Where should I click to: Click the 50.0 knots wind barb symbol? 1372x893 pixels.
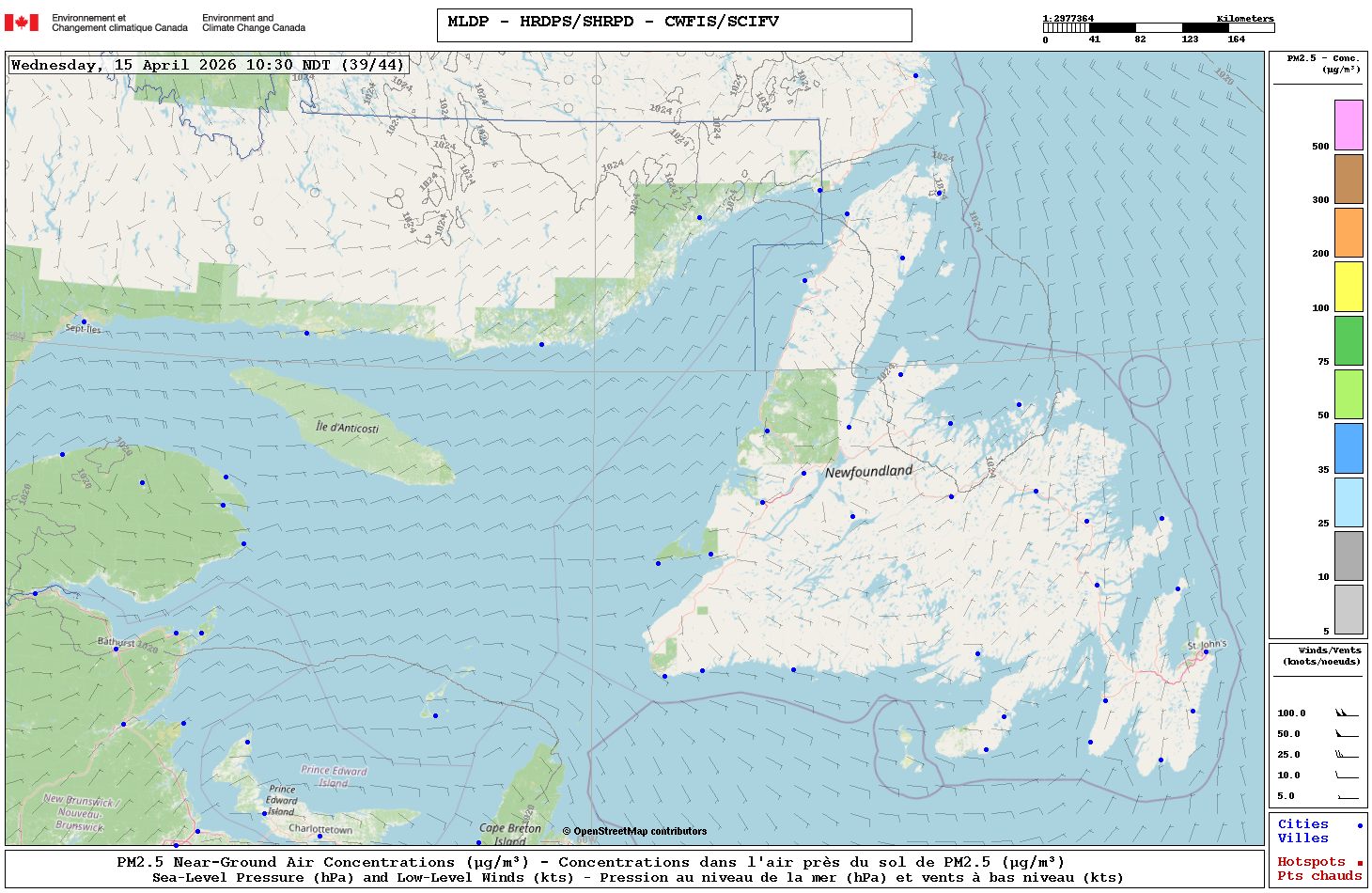click(1346, 734)
